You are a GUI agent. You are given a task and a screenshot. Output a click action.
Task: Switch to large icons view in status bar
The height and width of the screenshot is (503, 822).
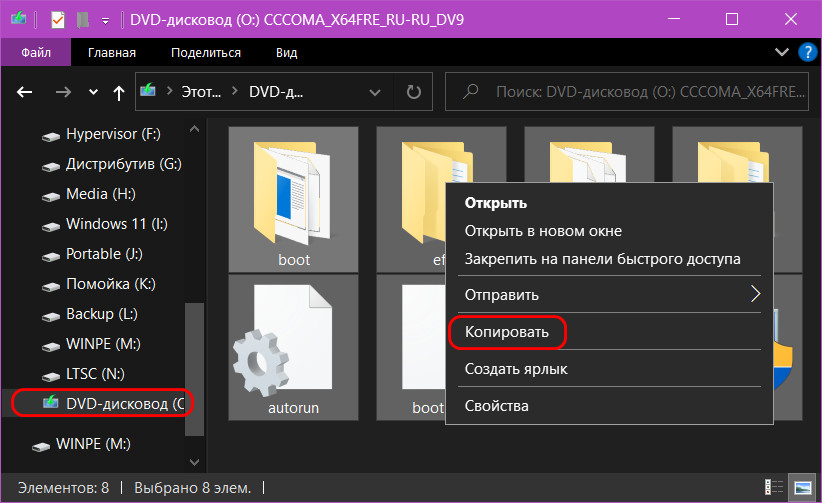pyautogui.click(x=803, y=487)
